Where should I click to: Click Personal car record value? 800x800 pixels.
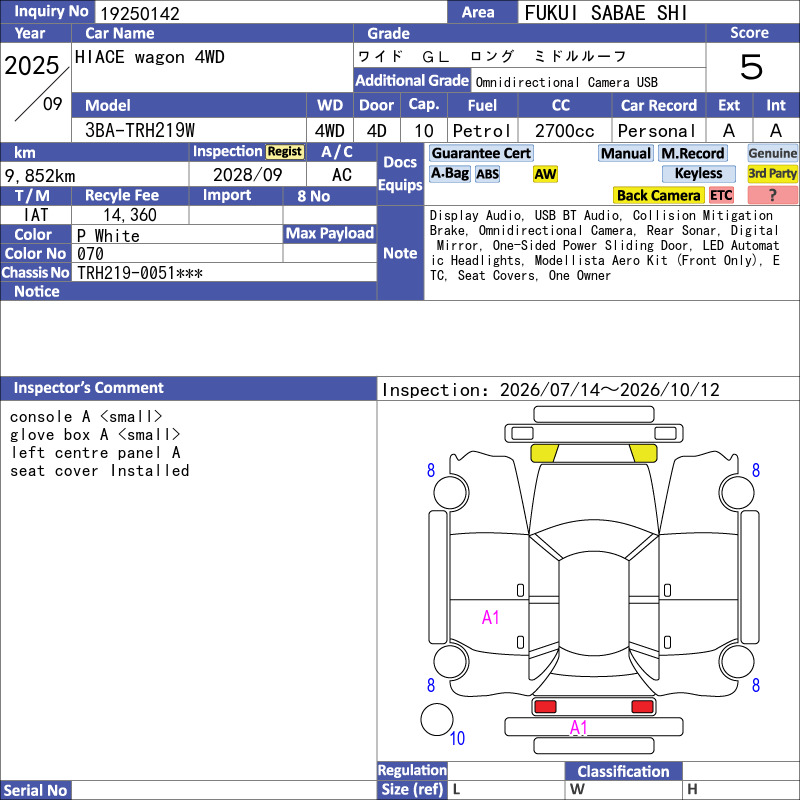pyautogui.click(x=657, y=131)
